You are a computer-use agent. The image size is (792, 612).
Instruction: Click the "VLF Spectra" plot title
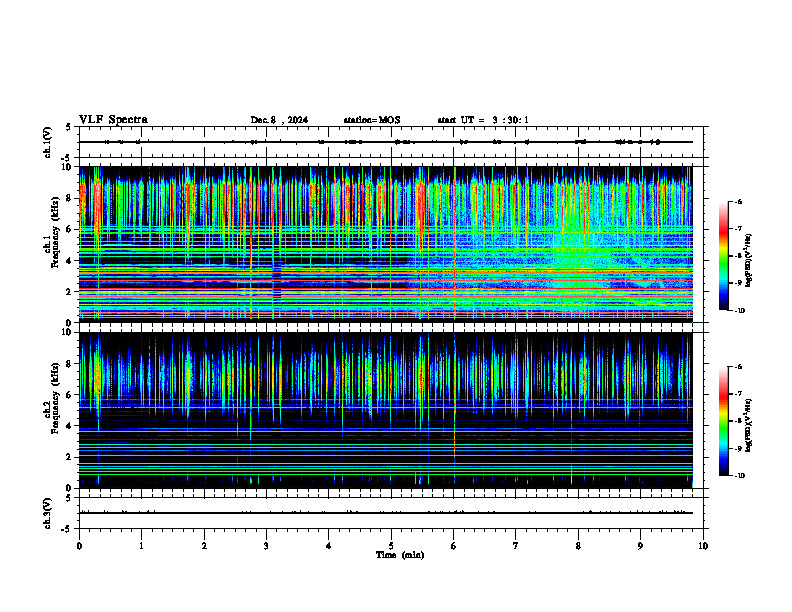113,120
